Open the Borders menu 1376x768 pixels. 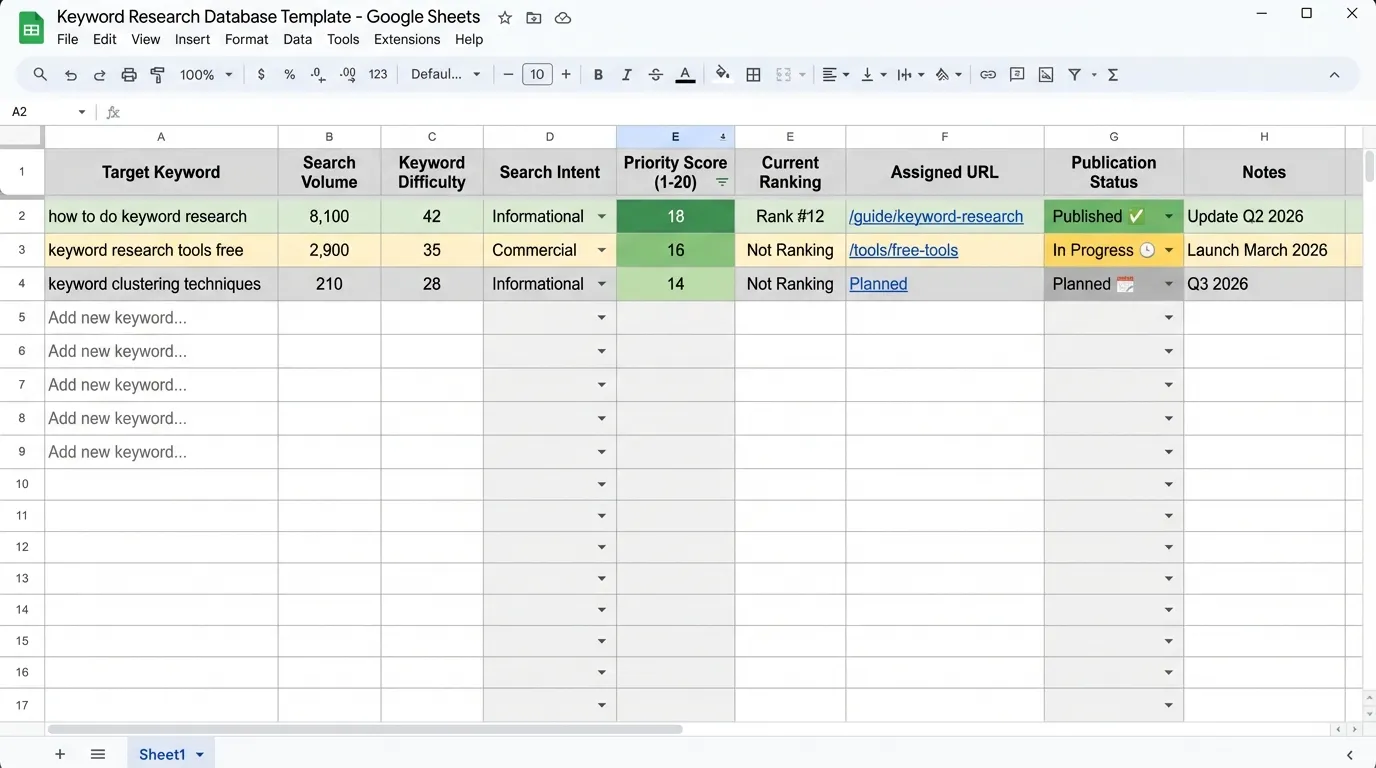pos(753,74)
